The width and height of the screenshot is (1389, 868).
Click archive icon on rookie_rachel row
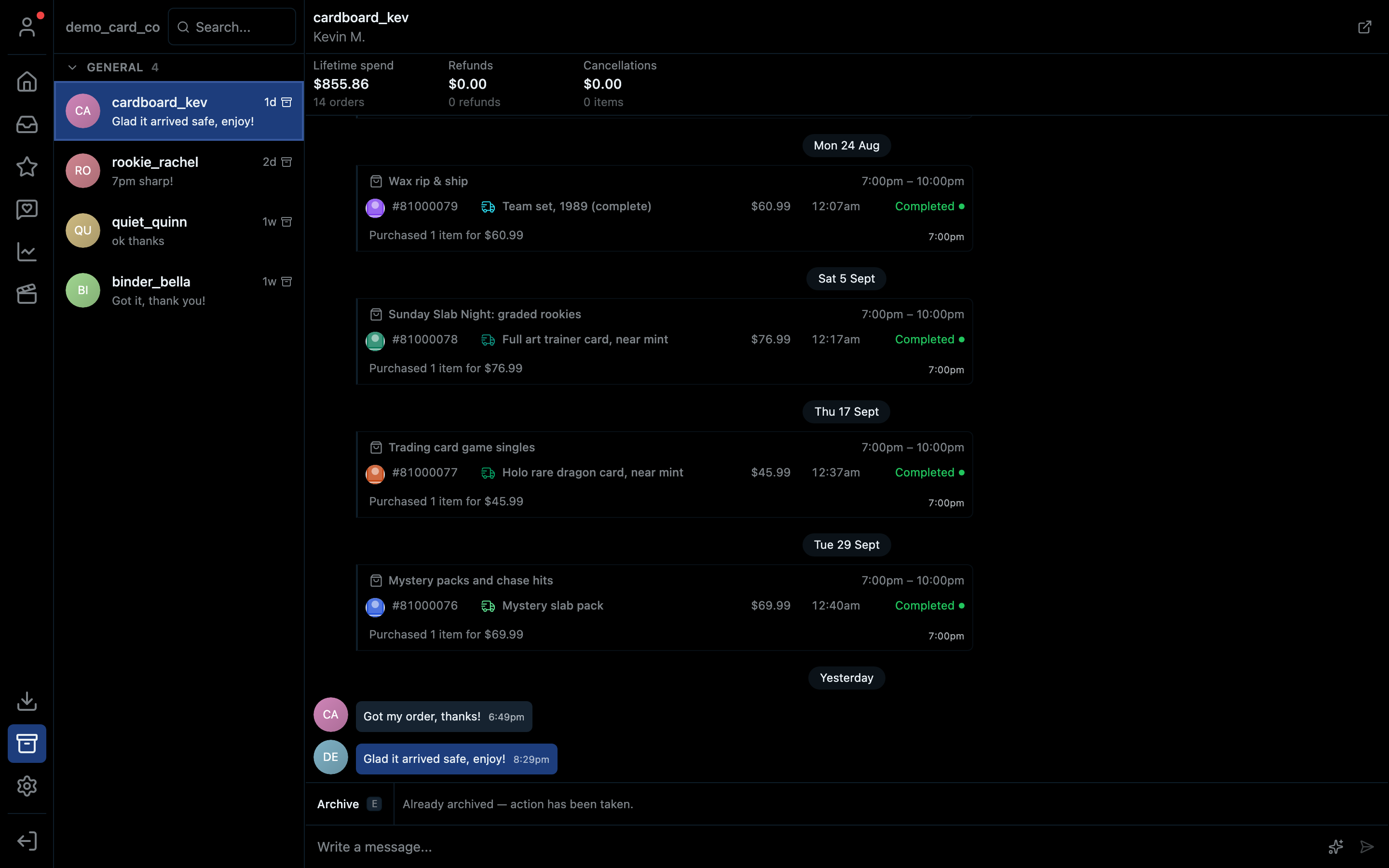coord(286,162)
